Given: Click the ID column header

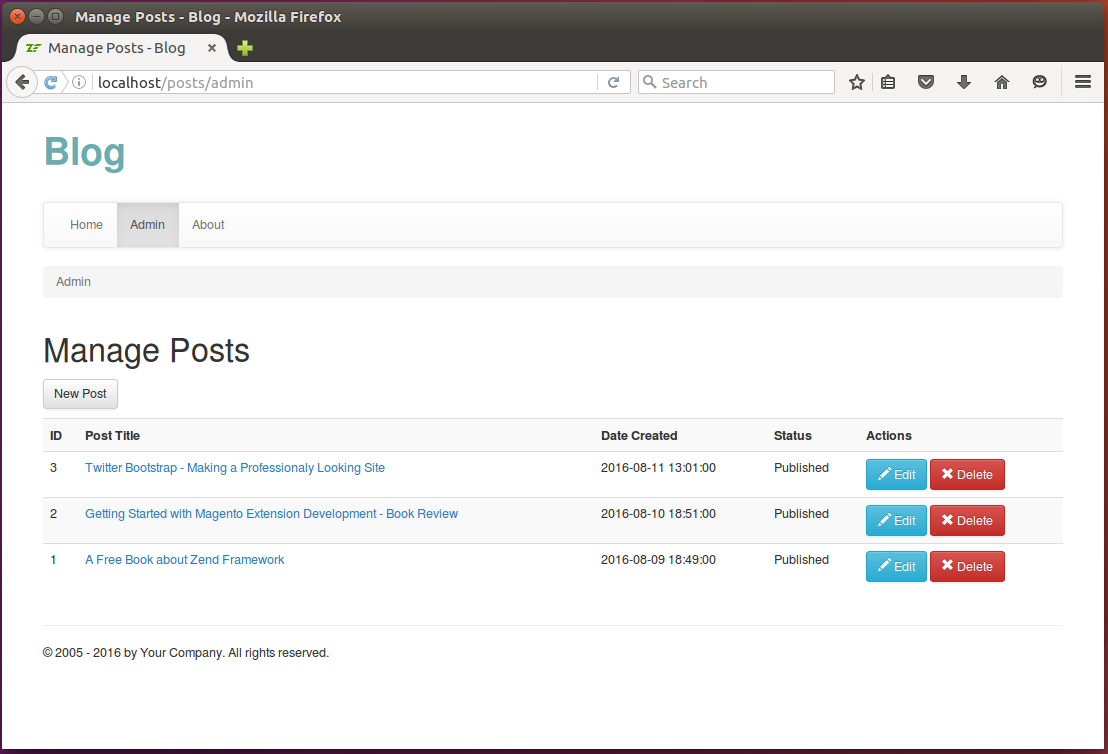Looking at the screenshot, I should [x=56, y=436].
